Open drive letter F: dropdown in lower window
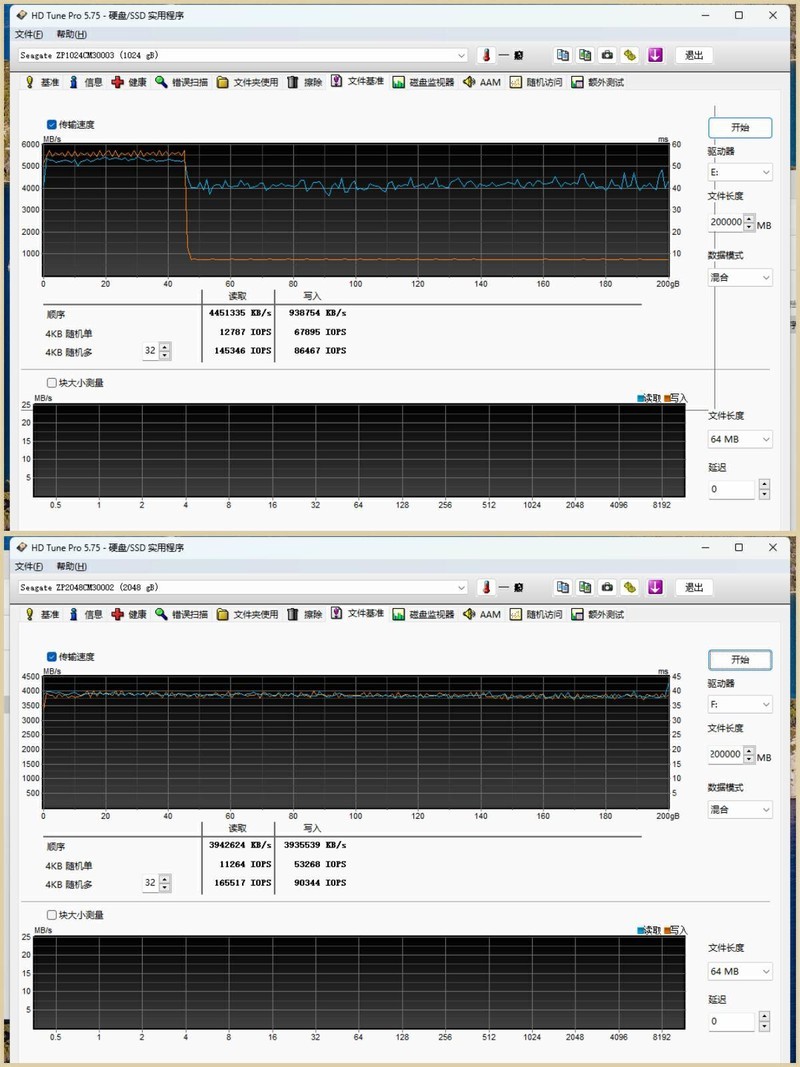Viewport: 800px width, 1067px height. (x=739, y=704)
